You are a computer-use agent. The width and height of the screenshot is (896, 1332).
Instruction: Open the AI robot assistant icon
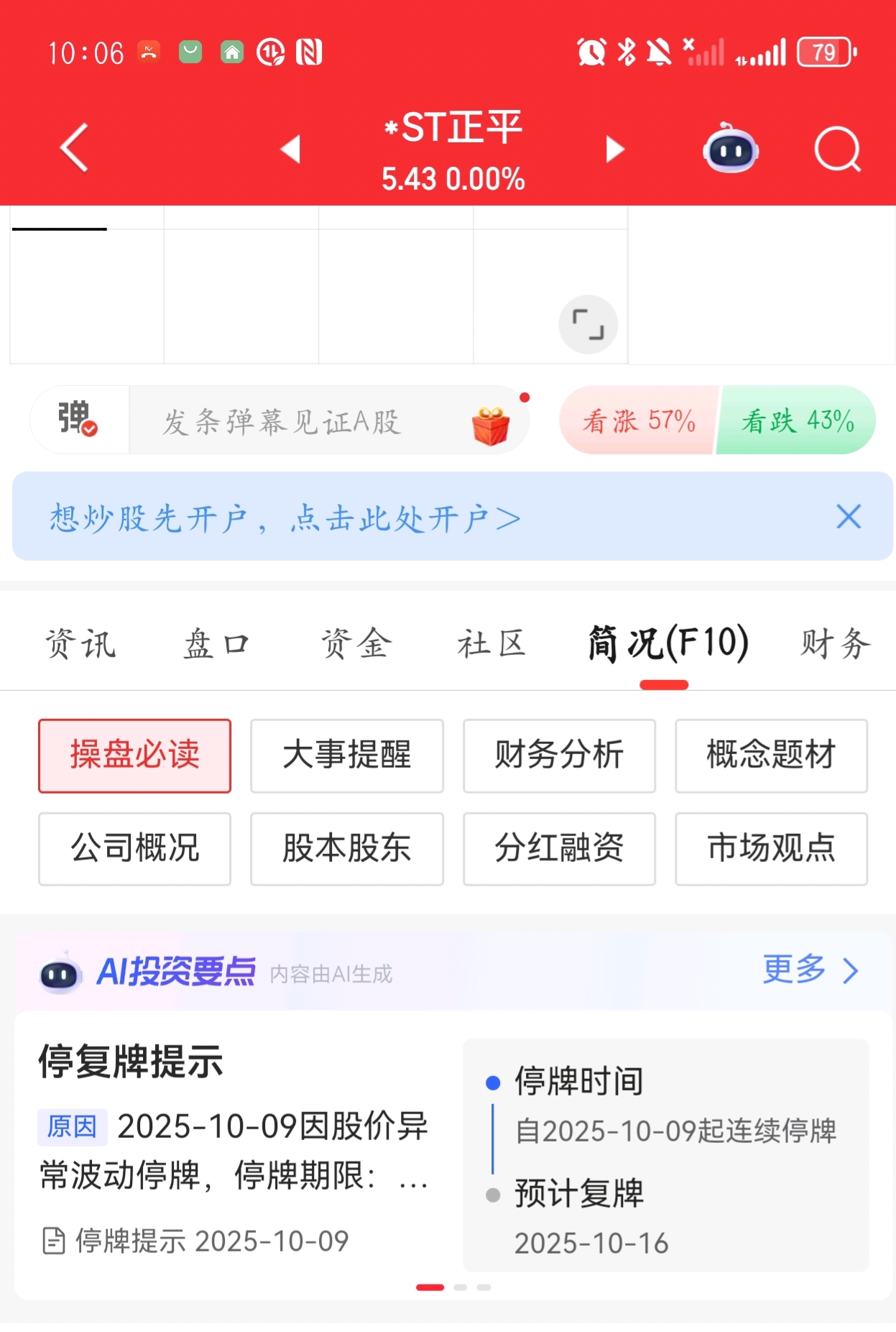pyautogui.click(x=730, y=149)
